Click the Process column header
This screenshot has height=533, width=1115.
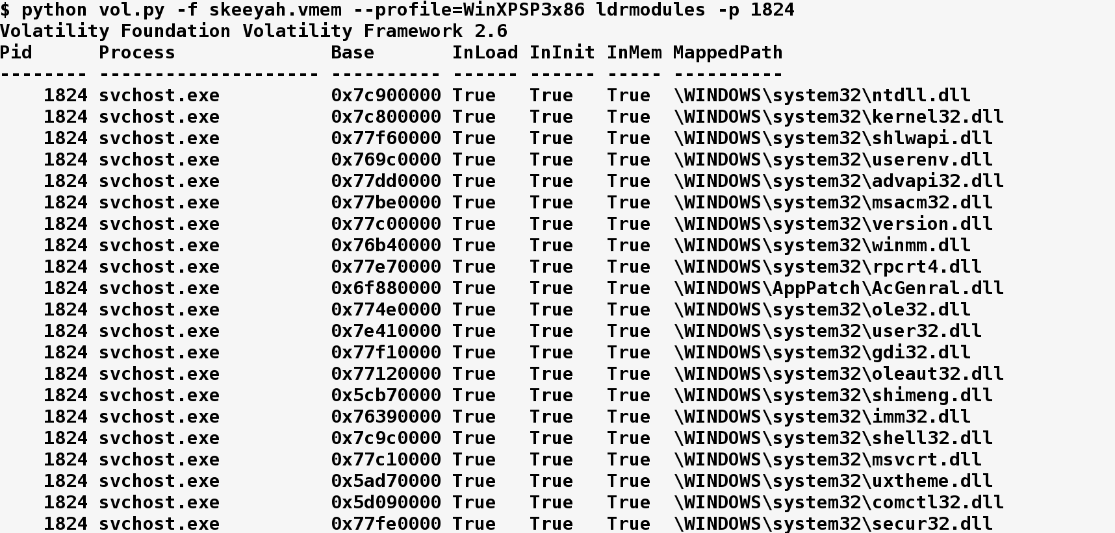(137, 53)
